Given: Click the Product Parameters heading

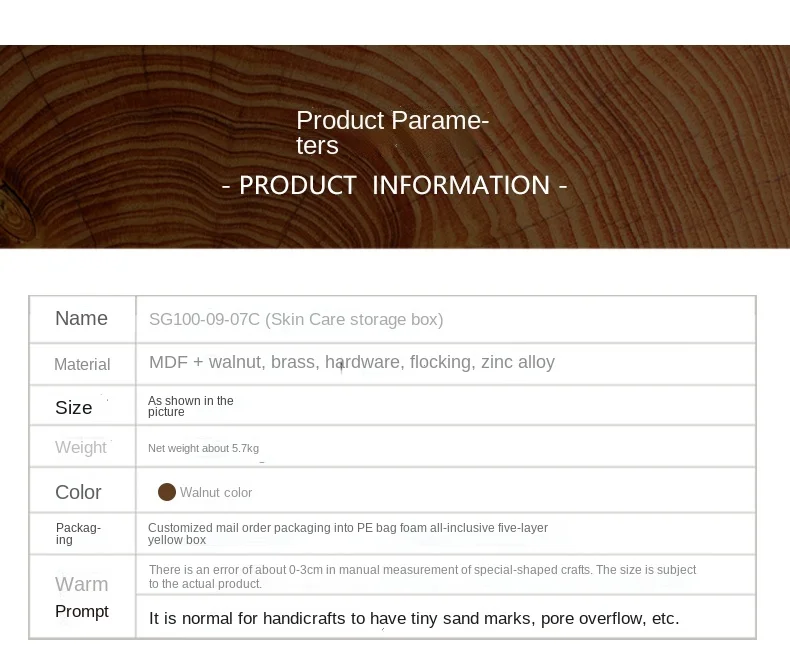Looking at the screenshot, I should point(392,133).
